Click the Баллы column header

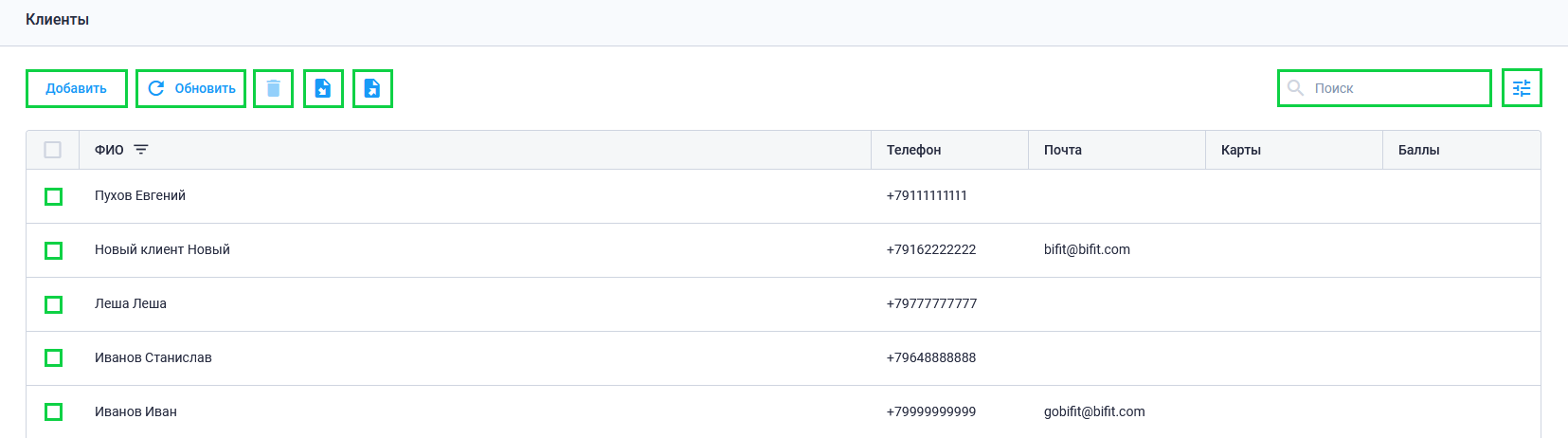click(1419, 150)
